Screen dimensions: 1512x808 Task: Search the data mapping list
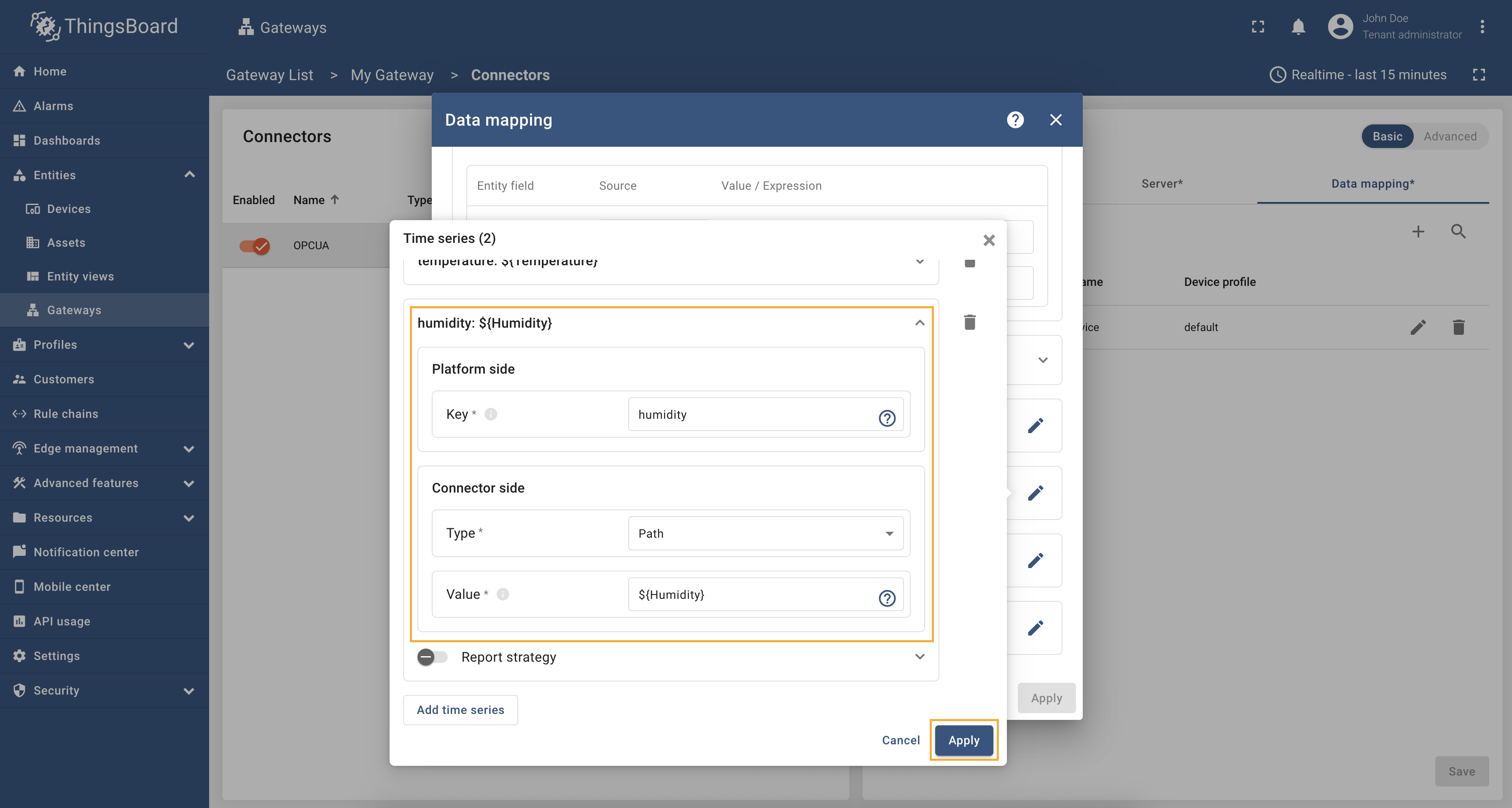coord(1458,232)
